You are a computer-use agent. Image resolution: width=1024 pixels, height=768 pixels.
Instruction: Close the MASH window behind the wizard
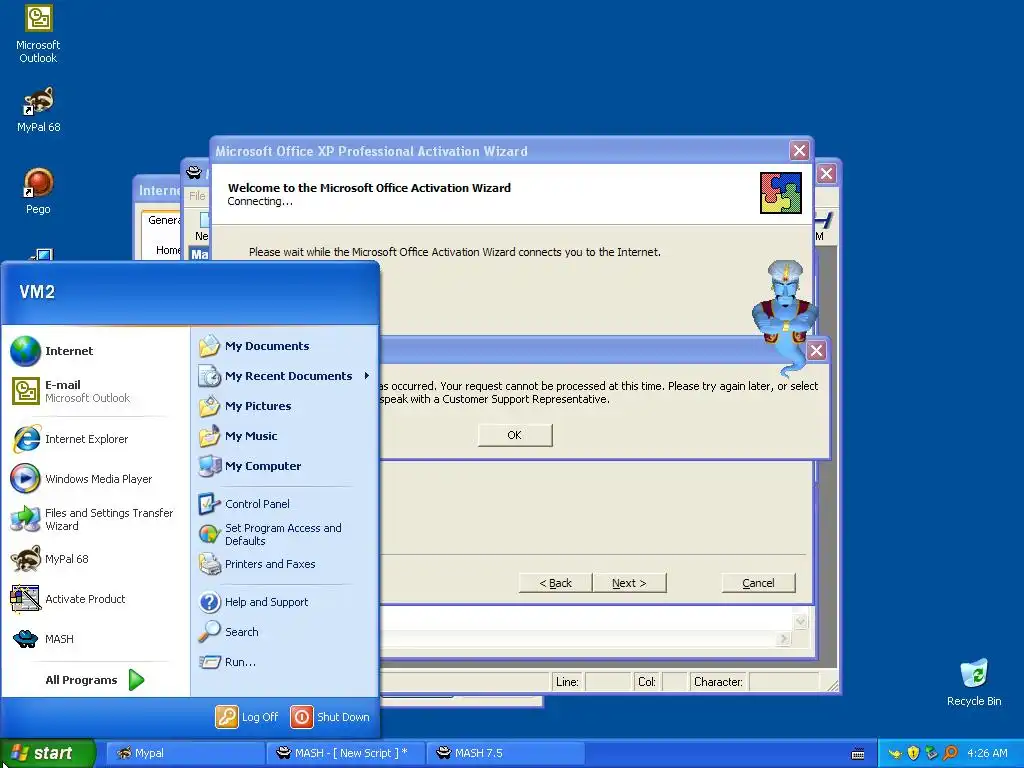[x=827, y=174]
